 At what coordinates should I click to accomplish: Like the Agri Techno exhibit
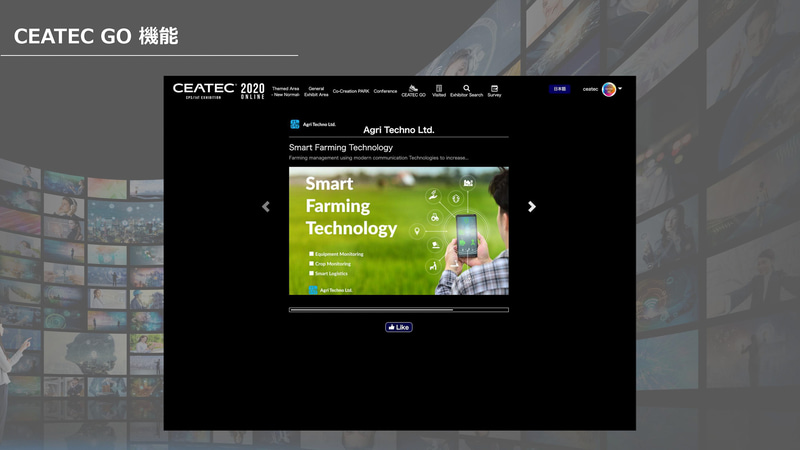[x=398, y=327]
